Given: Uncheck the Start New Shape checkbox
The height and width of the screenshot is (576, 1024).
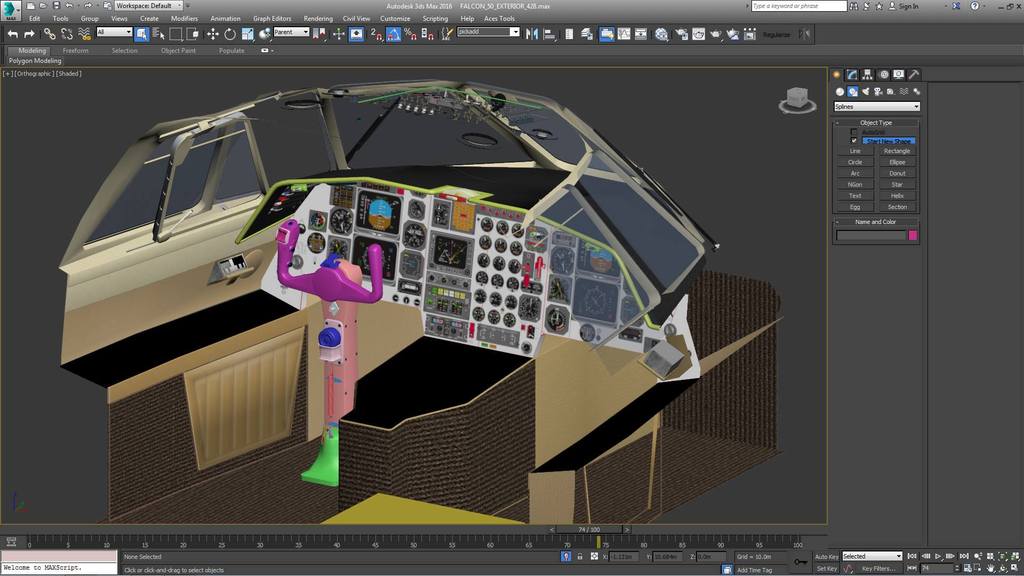Looking at the screenshot, I should click(854, 141).
